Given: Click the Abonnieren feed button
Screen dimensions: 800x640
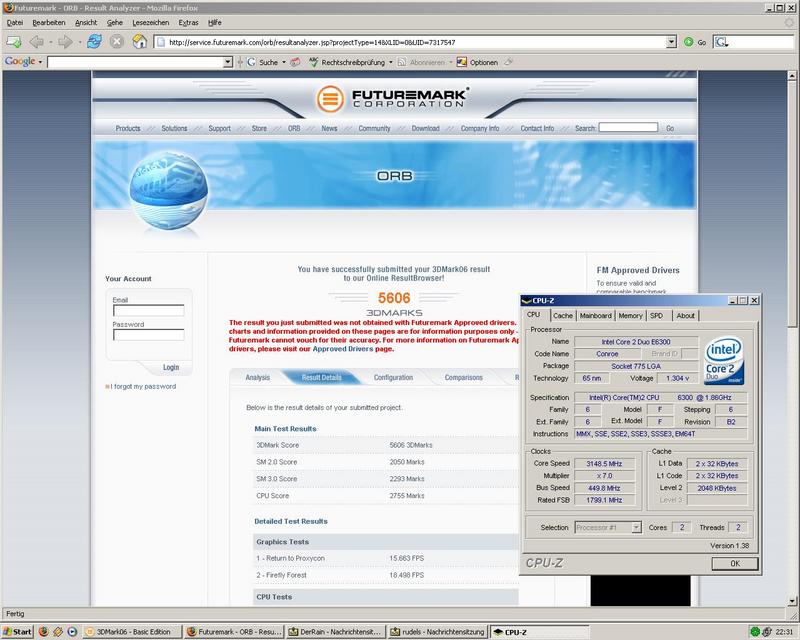Looking at the screenshot, I should (421, 62).
